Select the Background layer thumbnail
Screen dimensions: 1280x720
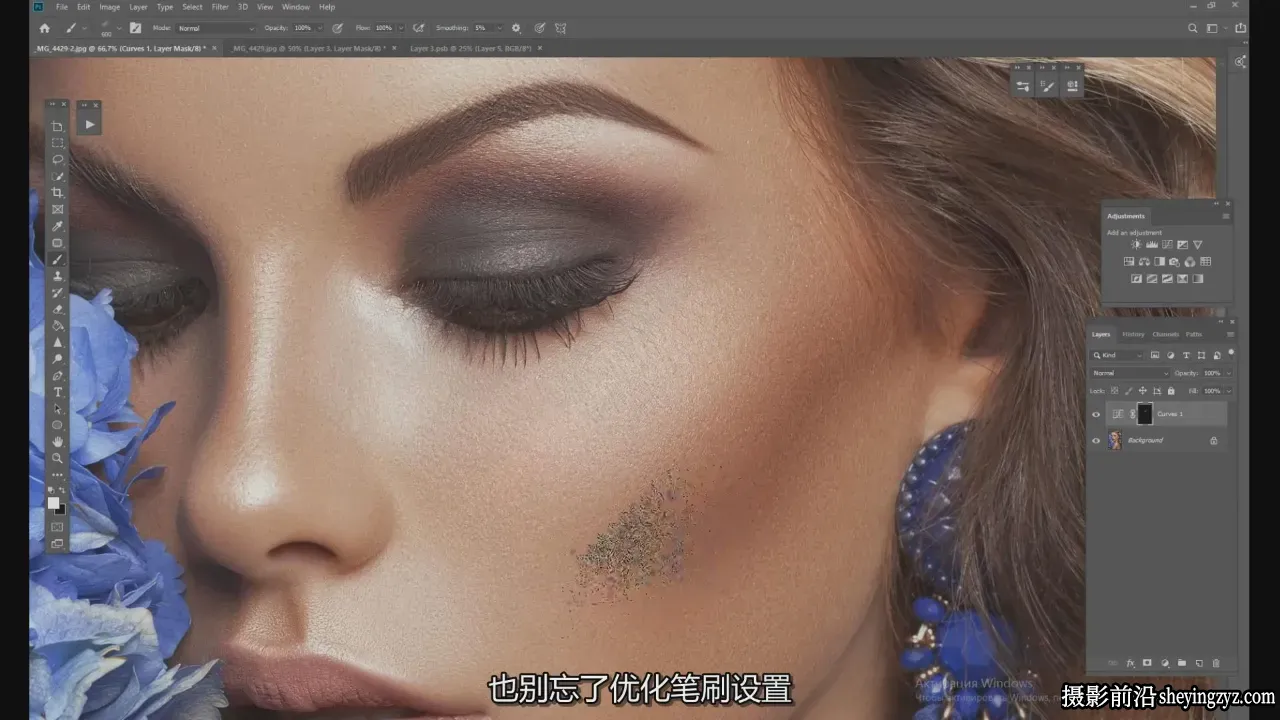tap(1115, 440)
